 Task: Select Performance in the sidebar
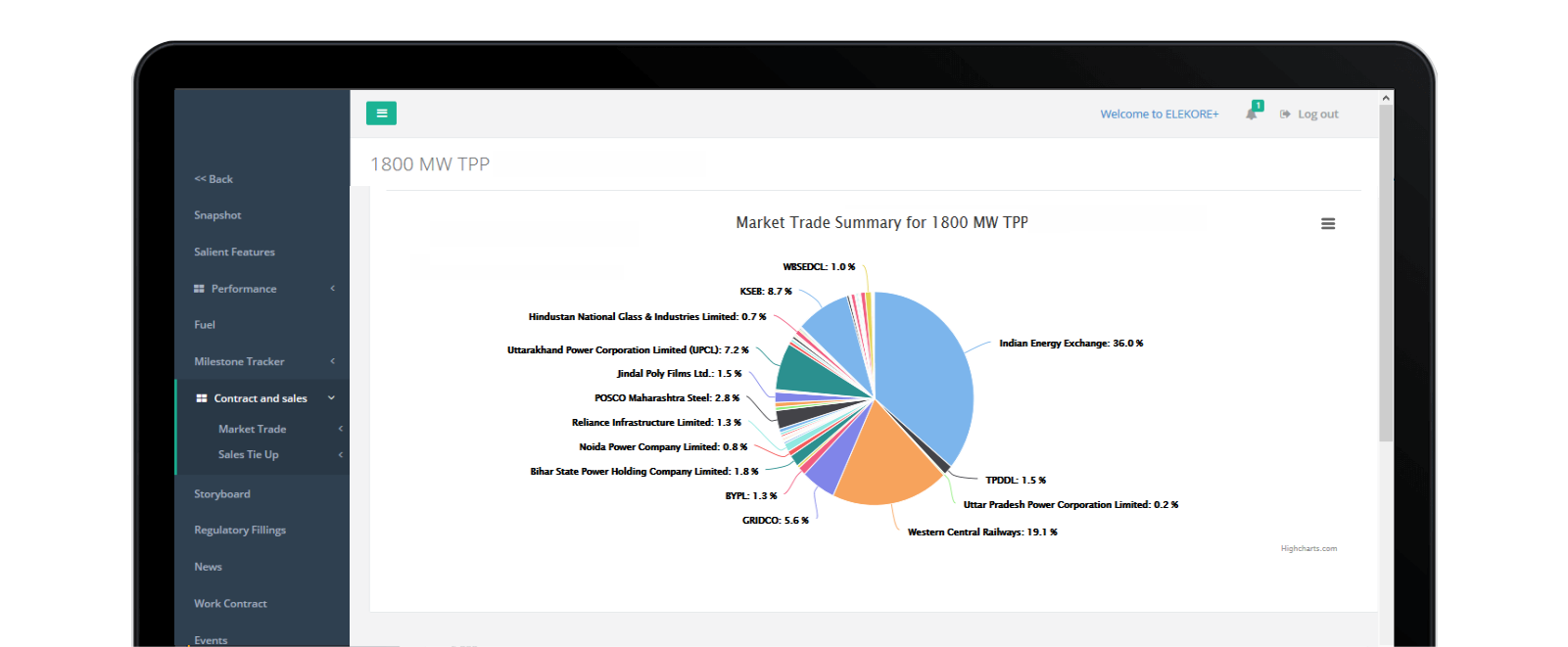click(244, 289)
